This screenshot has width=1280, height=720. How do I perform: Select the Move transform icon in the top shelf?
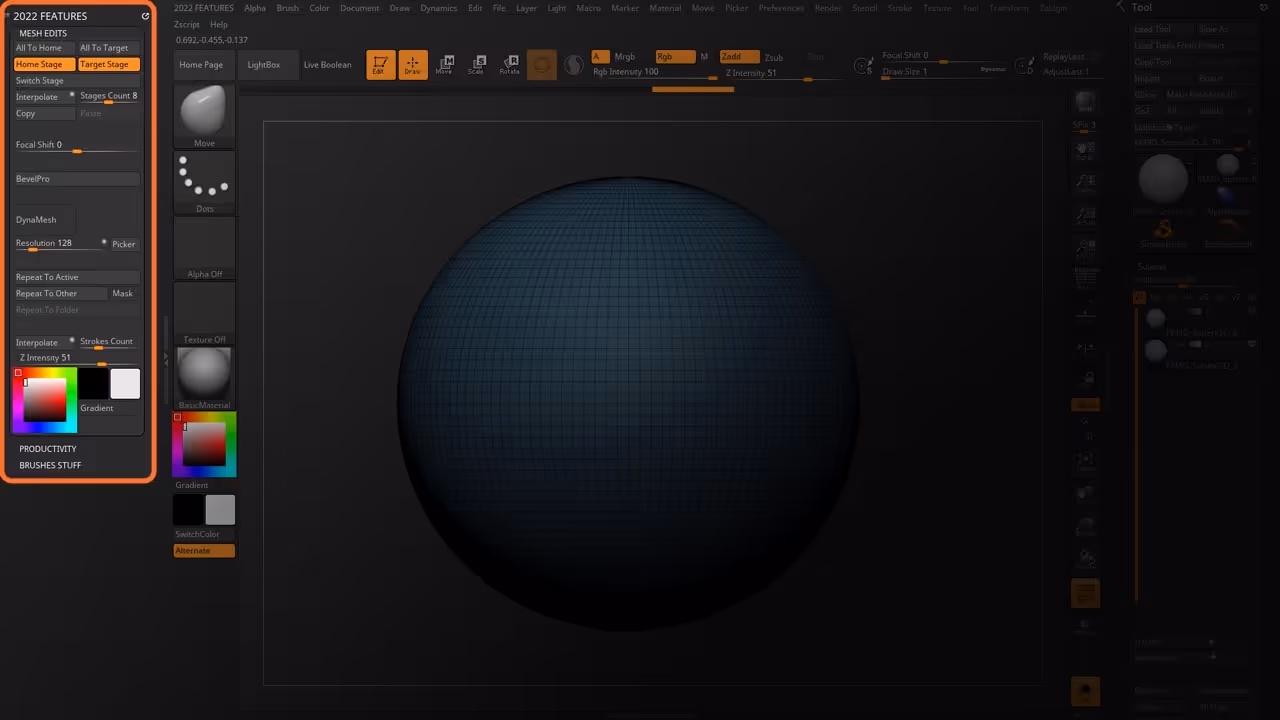pos(444,65)
